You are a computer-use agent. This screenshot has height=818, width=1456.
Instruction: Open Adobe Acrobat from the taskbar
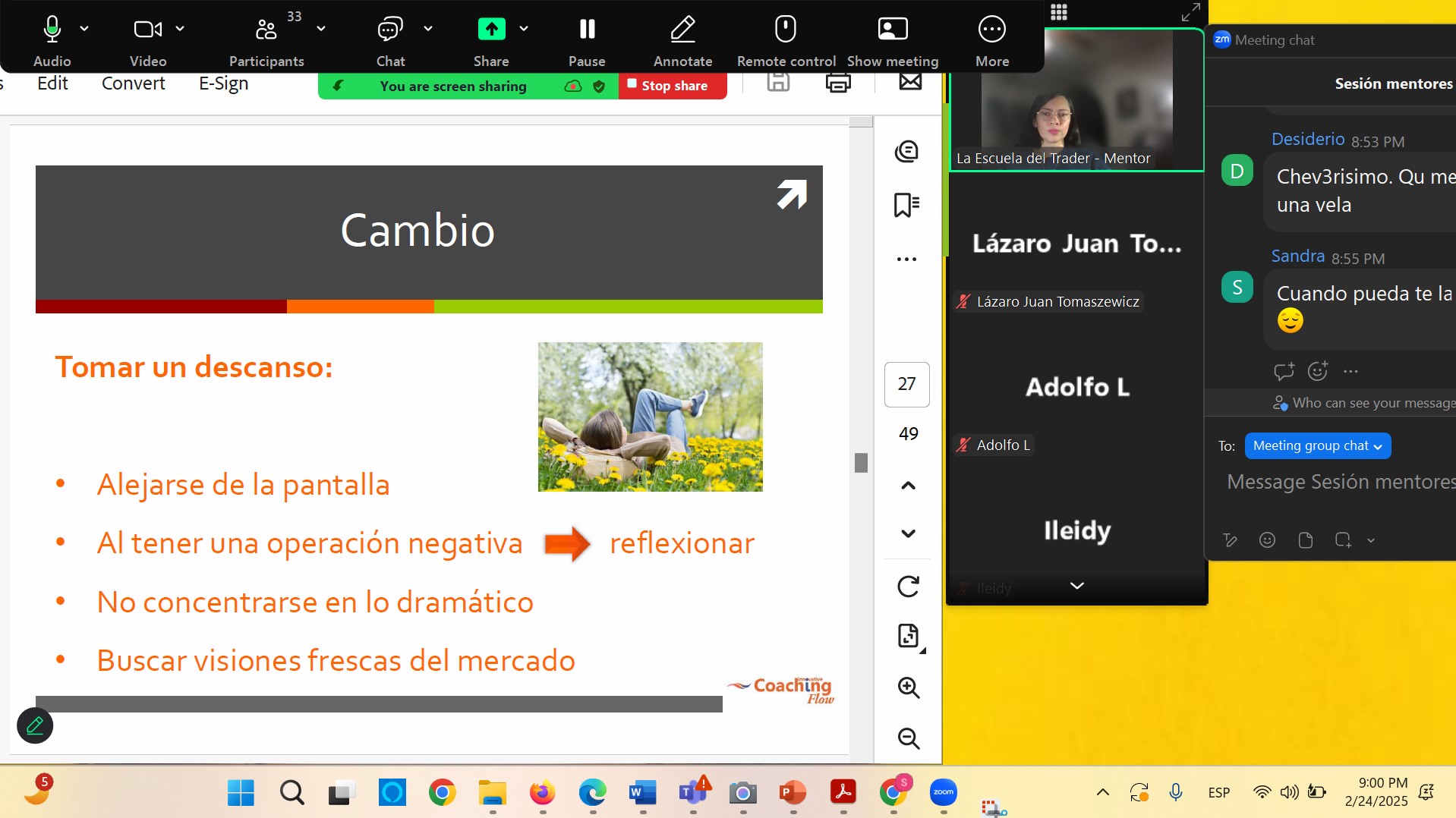pos(843,793)
